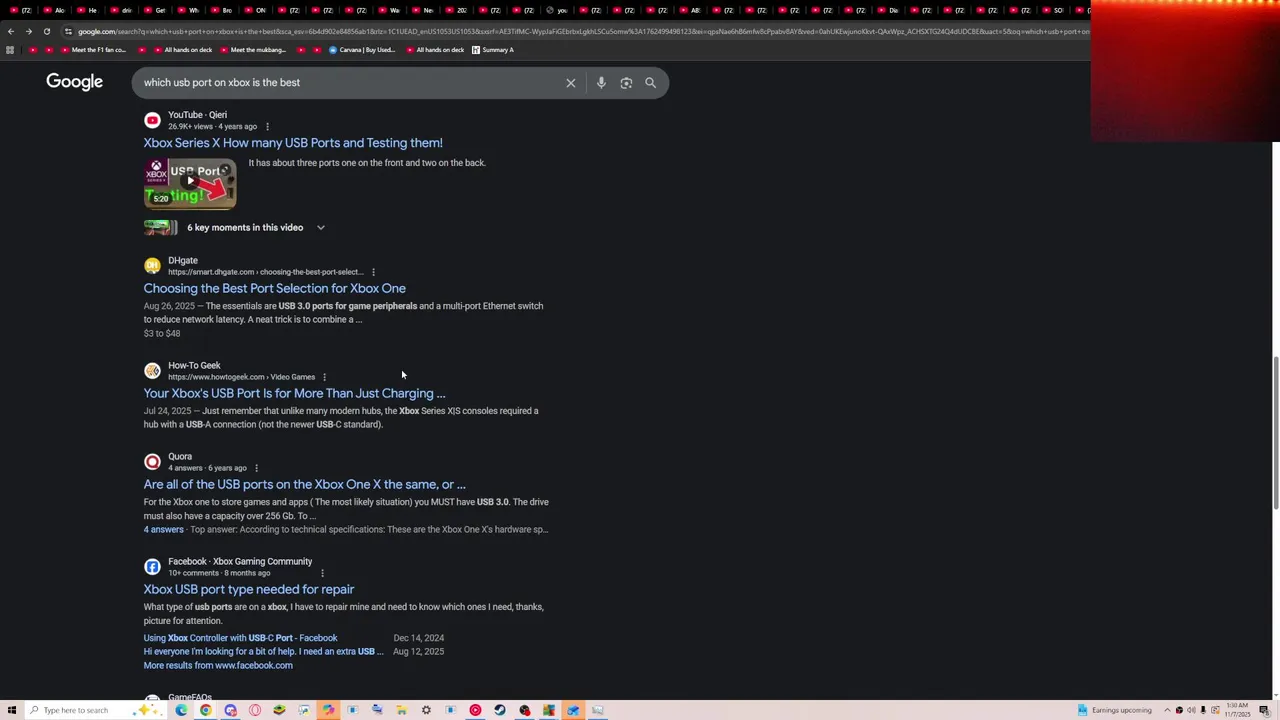Open Steam from the taskbar
This screenshot has height=720, width=1280.
[x=500, y=710]
